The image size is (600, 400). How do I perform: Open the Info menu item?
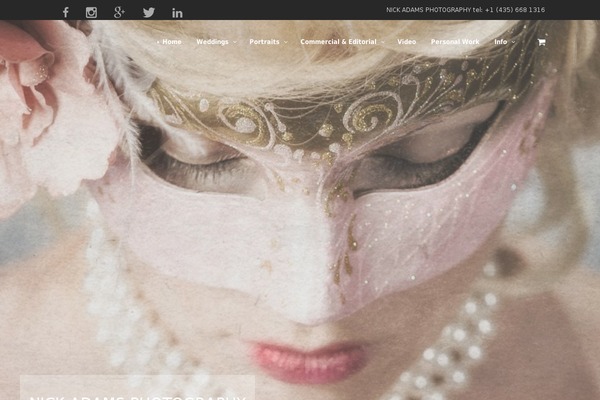coord(501,42)
